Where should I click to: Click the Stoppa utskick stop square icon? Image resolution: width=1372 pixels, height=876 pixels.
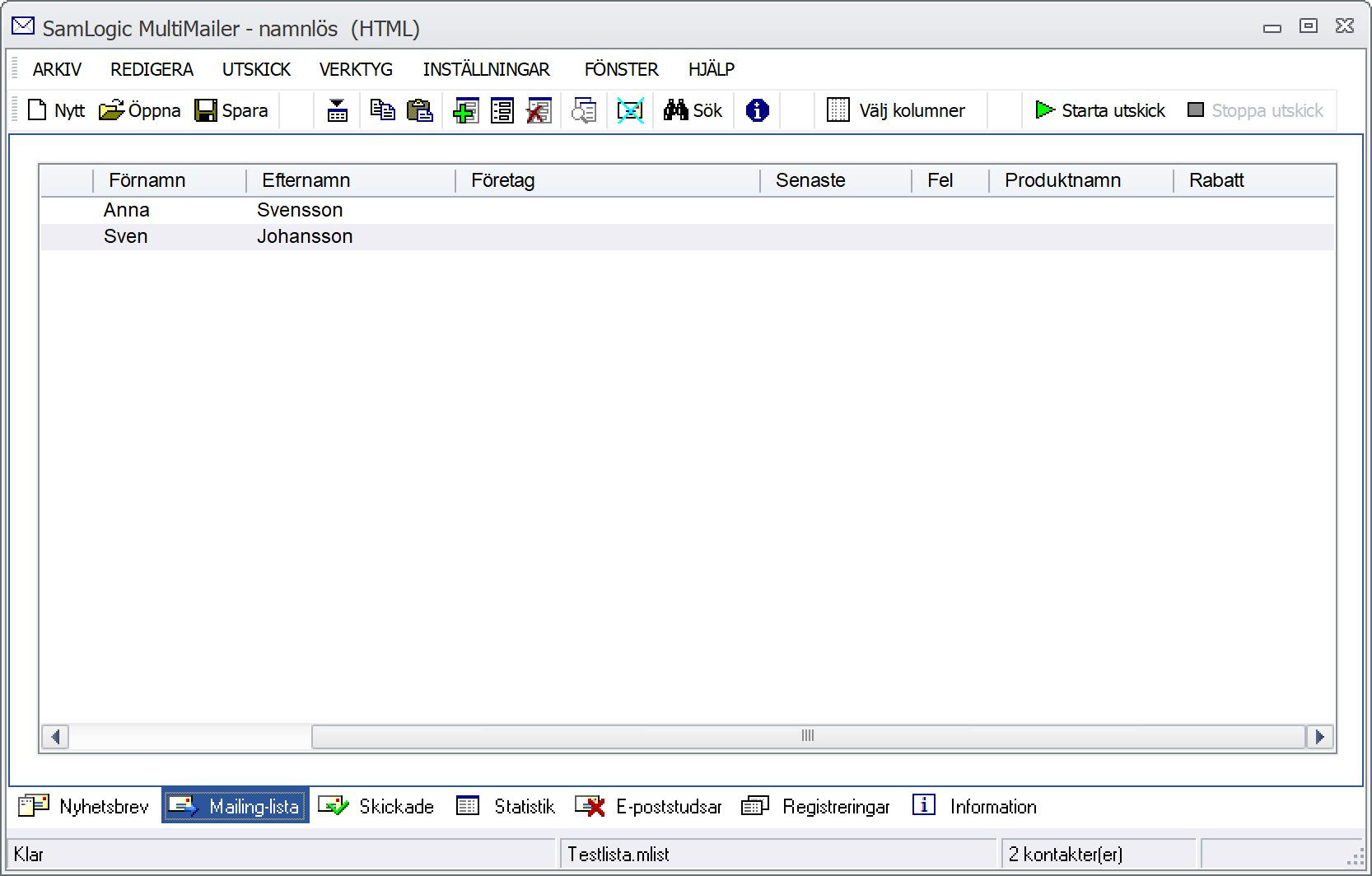(x=1196, y=109)
